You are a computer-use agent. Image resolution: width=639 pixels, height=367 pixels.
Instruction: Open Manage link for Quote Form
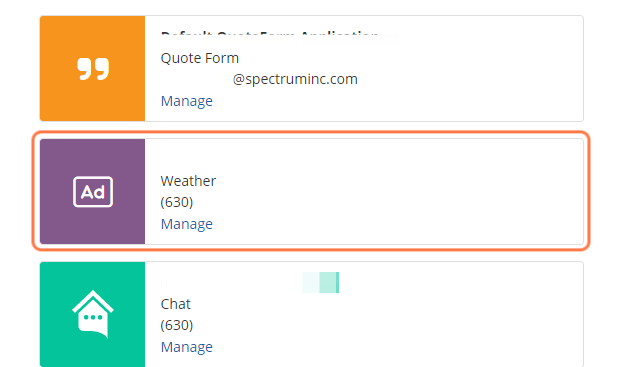point(187,101)
